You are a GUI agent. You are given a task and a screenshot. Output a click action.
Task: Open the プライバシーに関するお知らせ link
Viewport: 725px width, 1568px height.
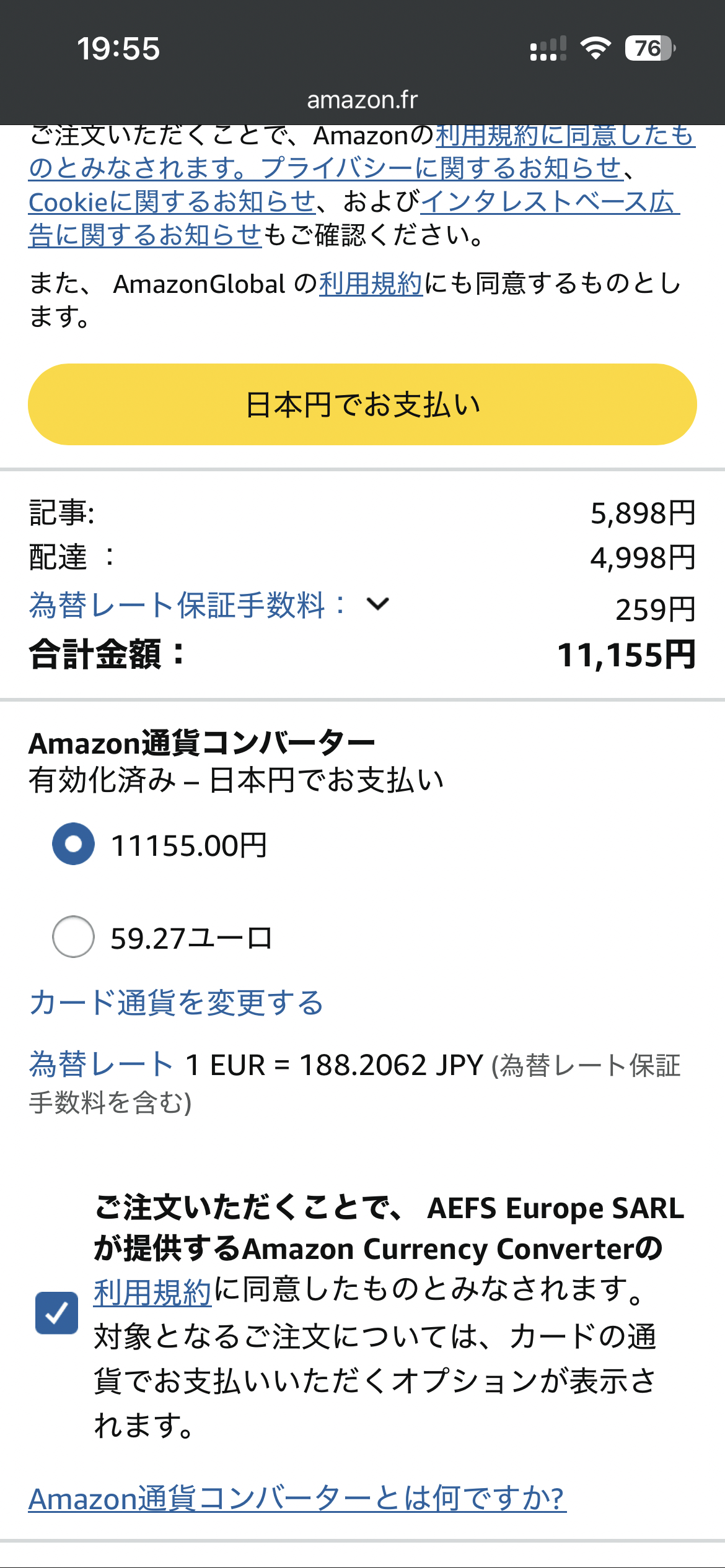(x=441, y=168)
